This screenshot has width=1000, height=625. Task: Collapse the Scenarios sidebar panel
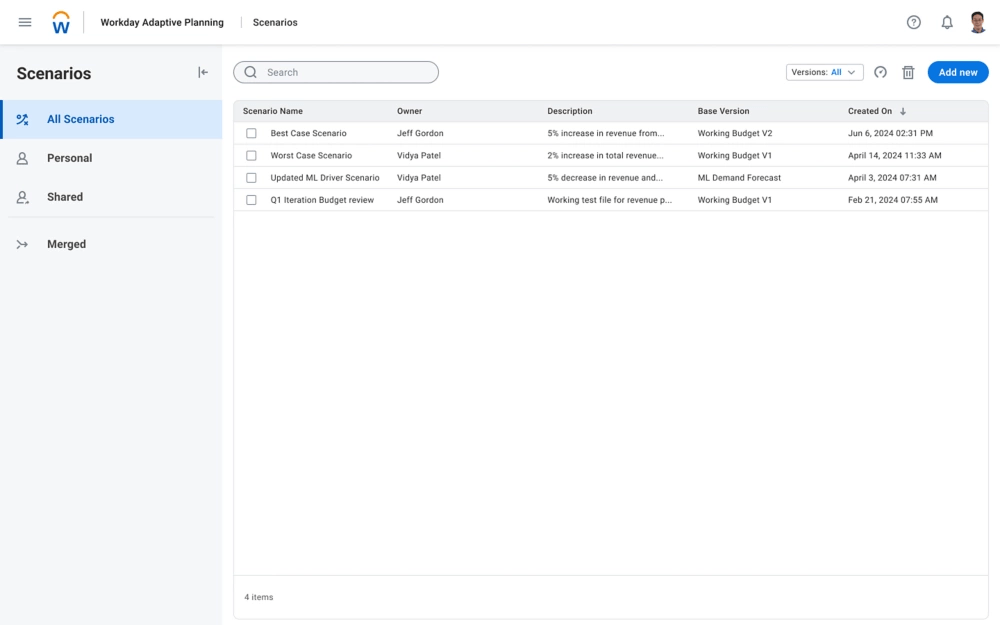click(x=203, y=72)
